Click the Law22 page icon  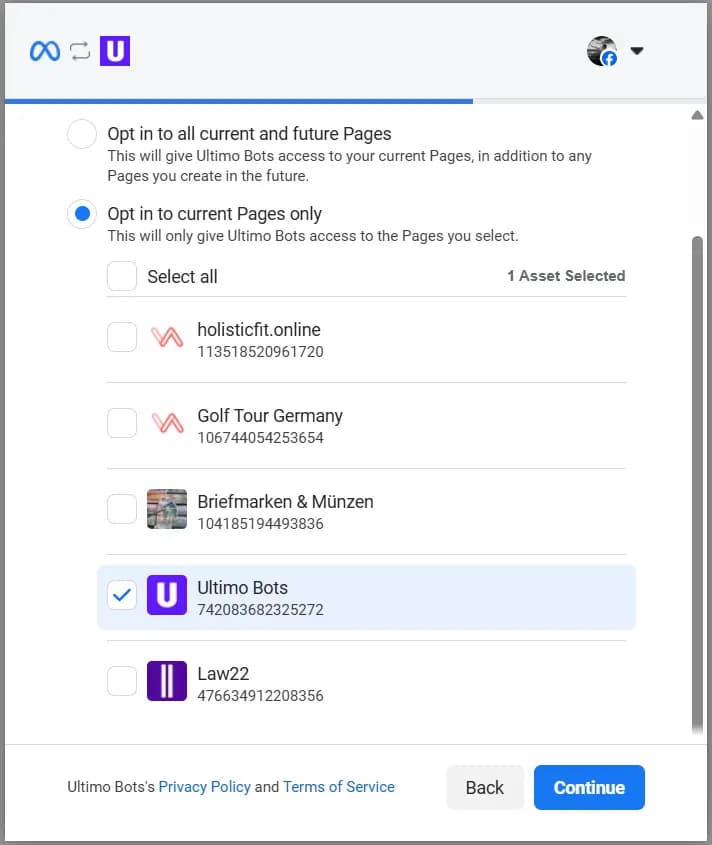(167, 681)
